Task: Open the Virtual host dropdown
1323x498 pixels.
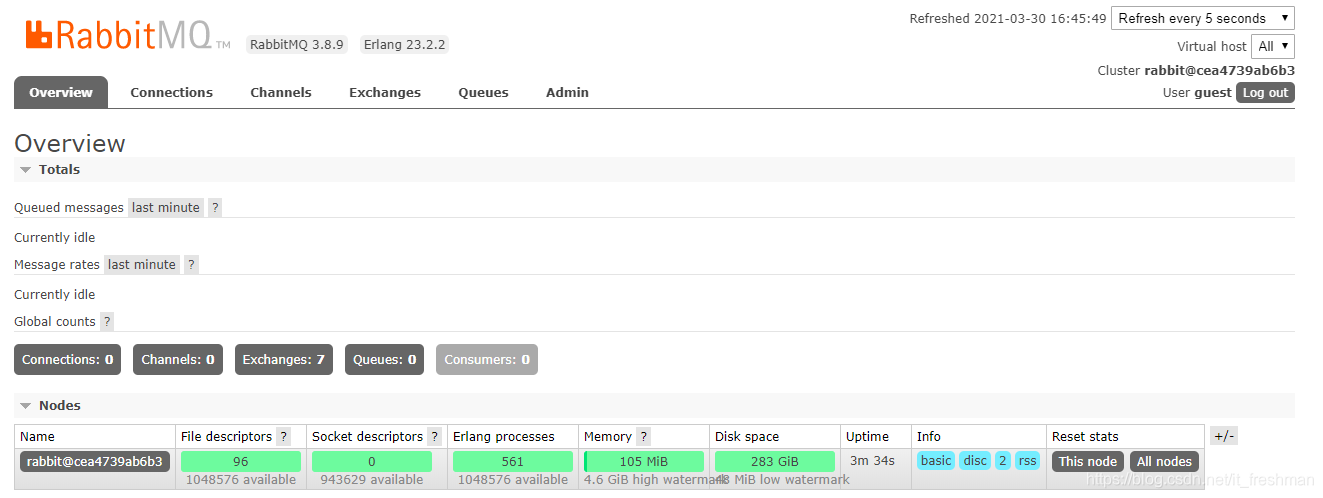Action: 1273,46
